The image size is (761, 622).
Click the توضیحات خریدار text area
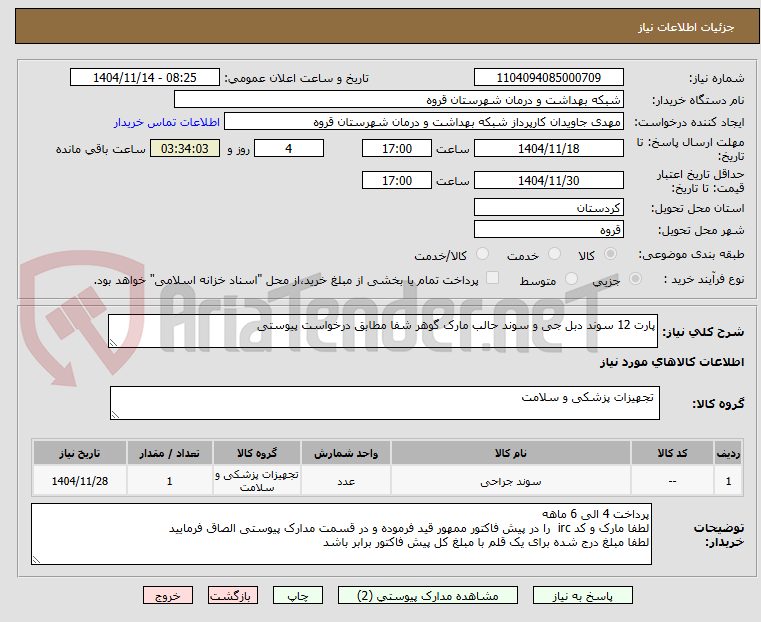(341, 534)
